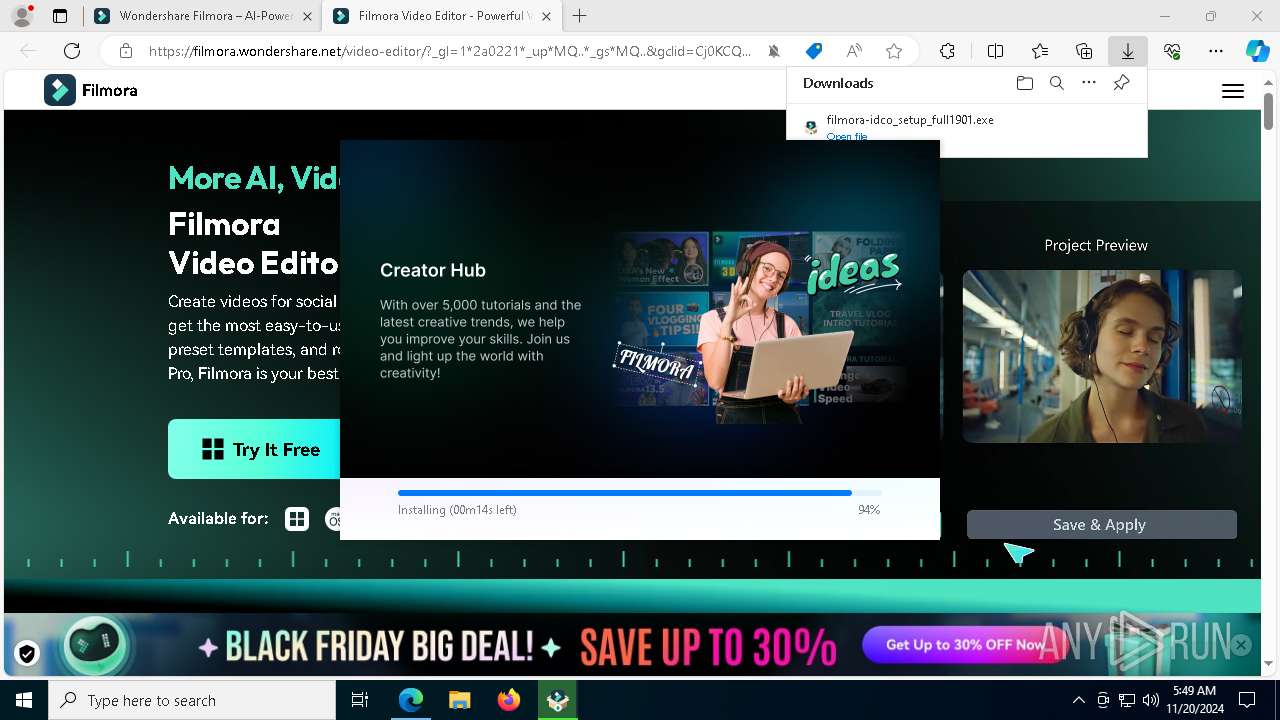The height and width of the screenshot is (720, 1280).
Task: Open the notification center icon
Action: click(x=1247, y=700)
